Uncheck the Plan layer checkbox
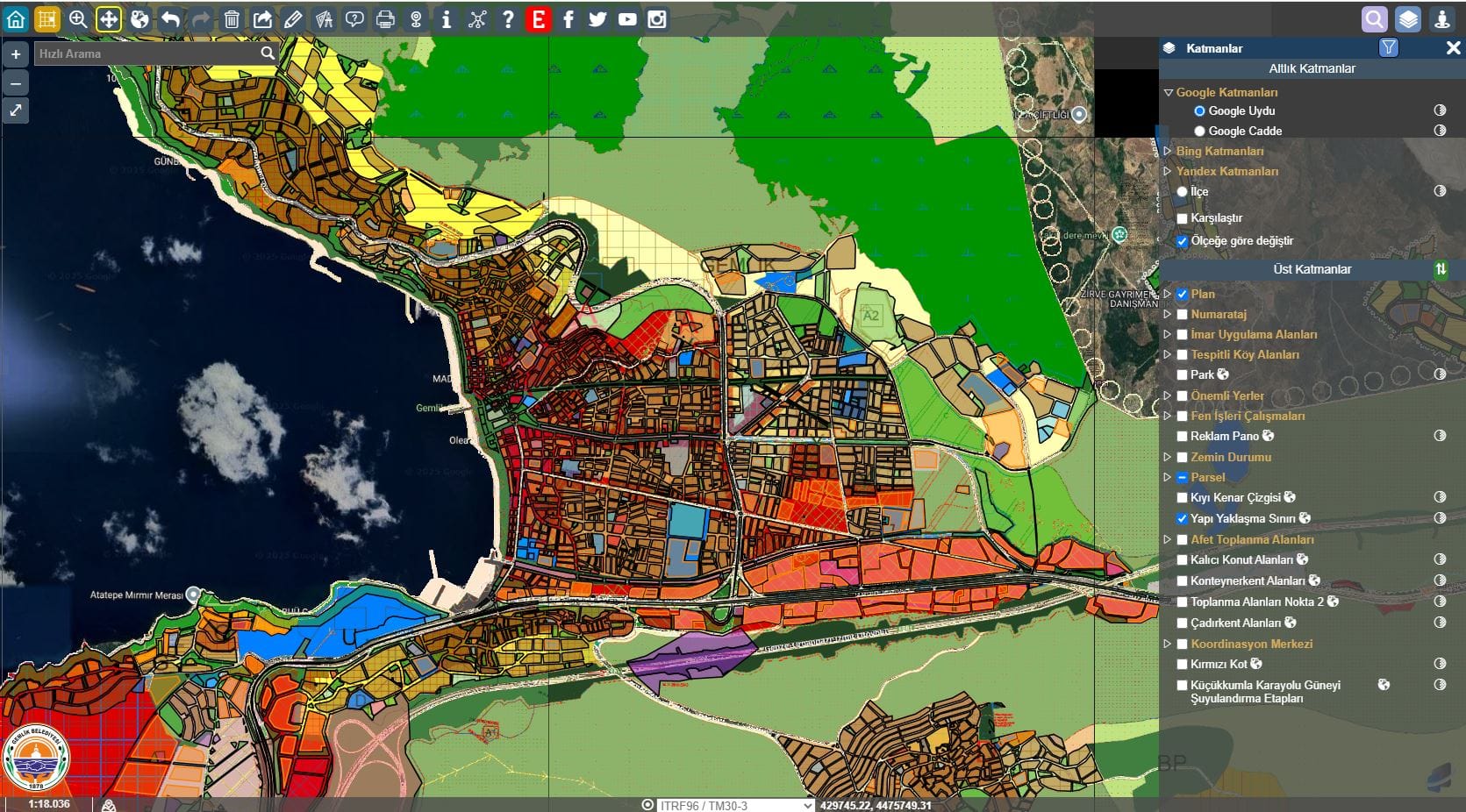Viewport: 1466px width, 812px height. coord(1183,295)
